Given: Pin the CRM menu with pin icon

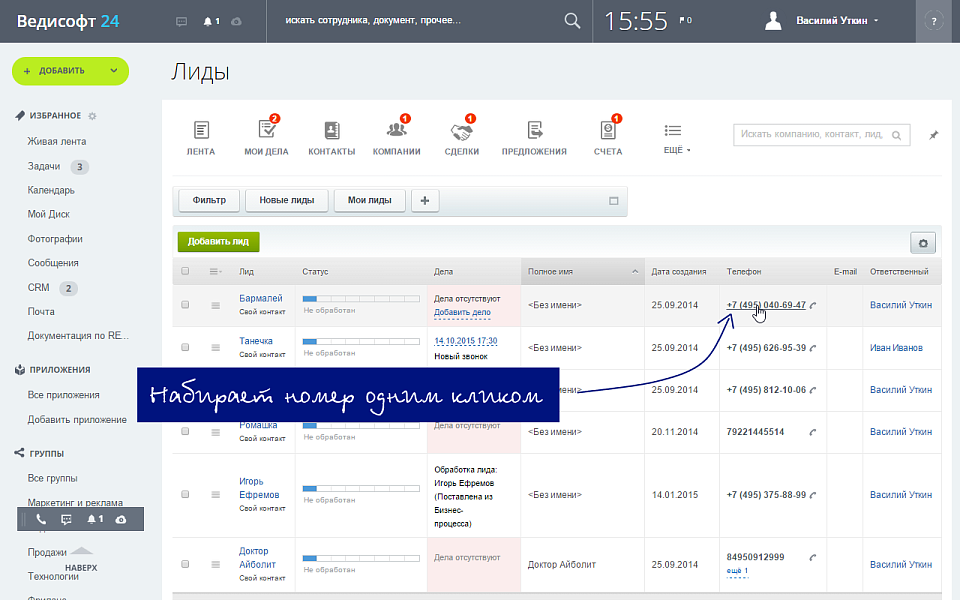Looking at the screenshot, I should point(934,135).
